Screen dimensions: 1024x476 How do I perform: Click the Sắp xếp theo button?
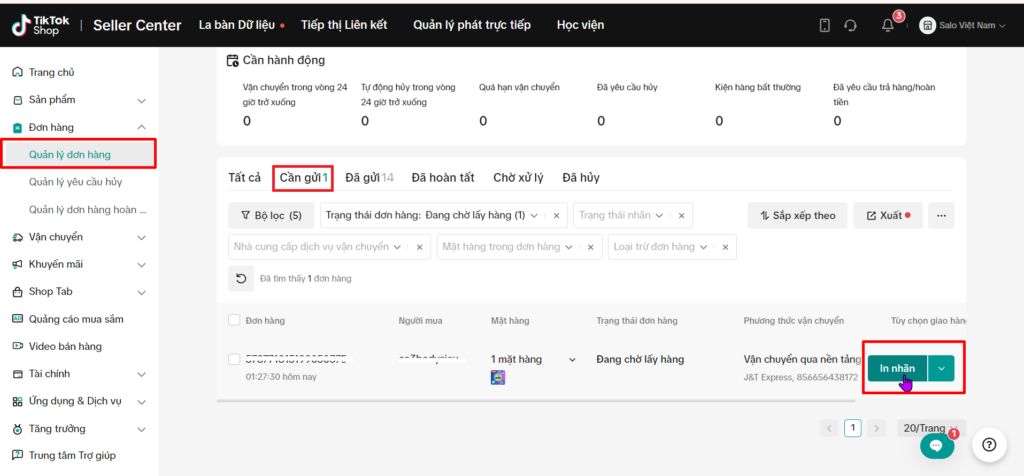click(797, 215)
